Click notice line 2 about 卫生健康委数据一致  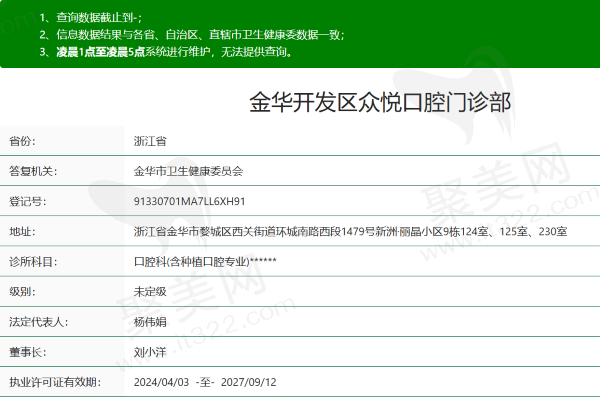(192, 35)
